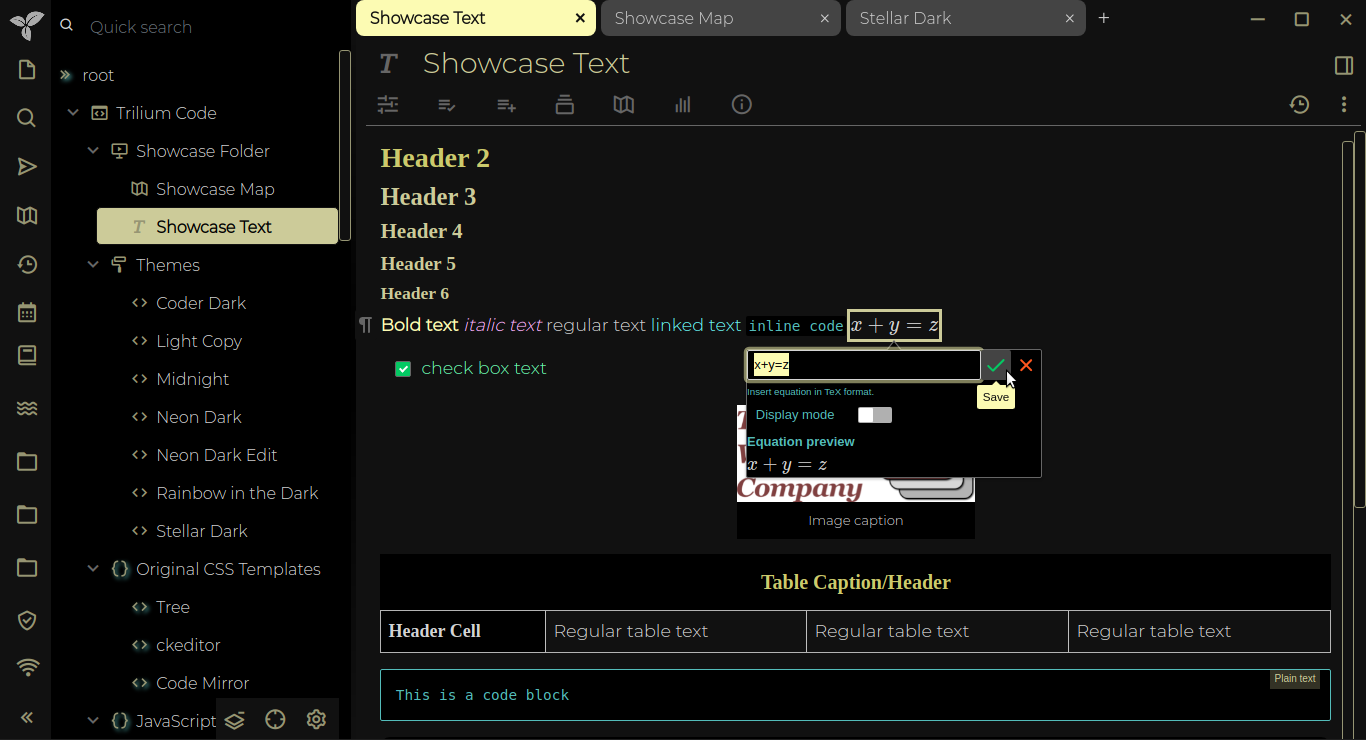This screenshot has width=1366, height=740.
Task: Open note actions three-dot menu
Action: [x=1344, y=105]
